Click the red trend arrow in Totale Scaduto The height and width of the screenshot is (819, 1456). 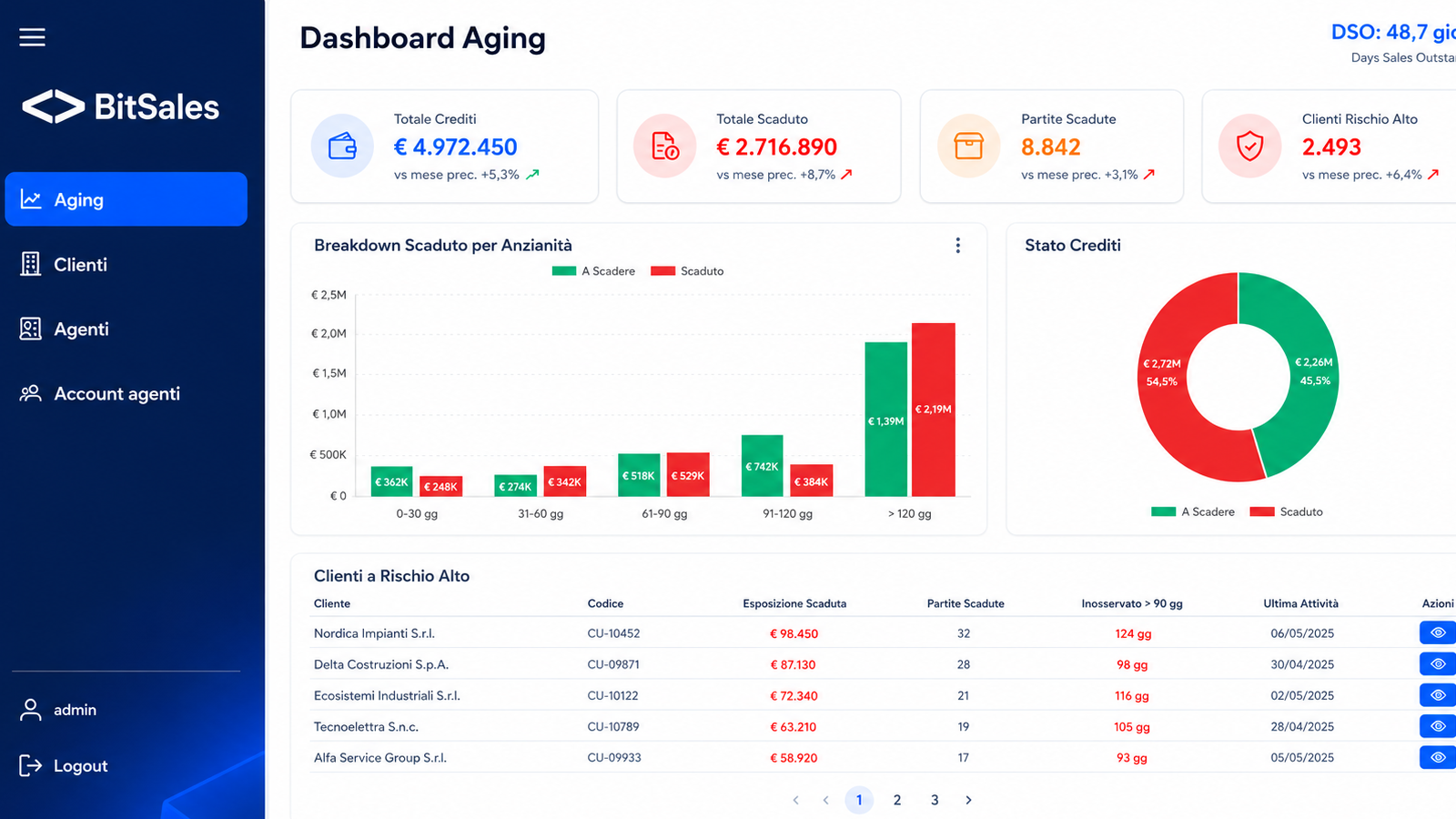846,175
